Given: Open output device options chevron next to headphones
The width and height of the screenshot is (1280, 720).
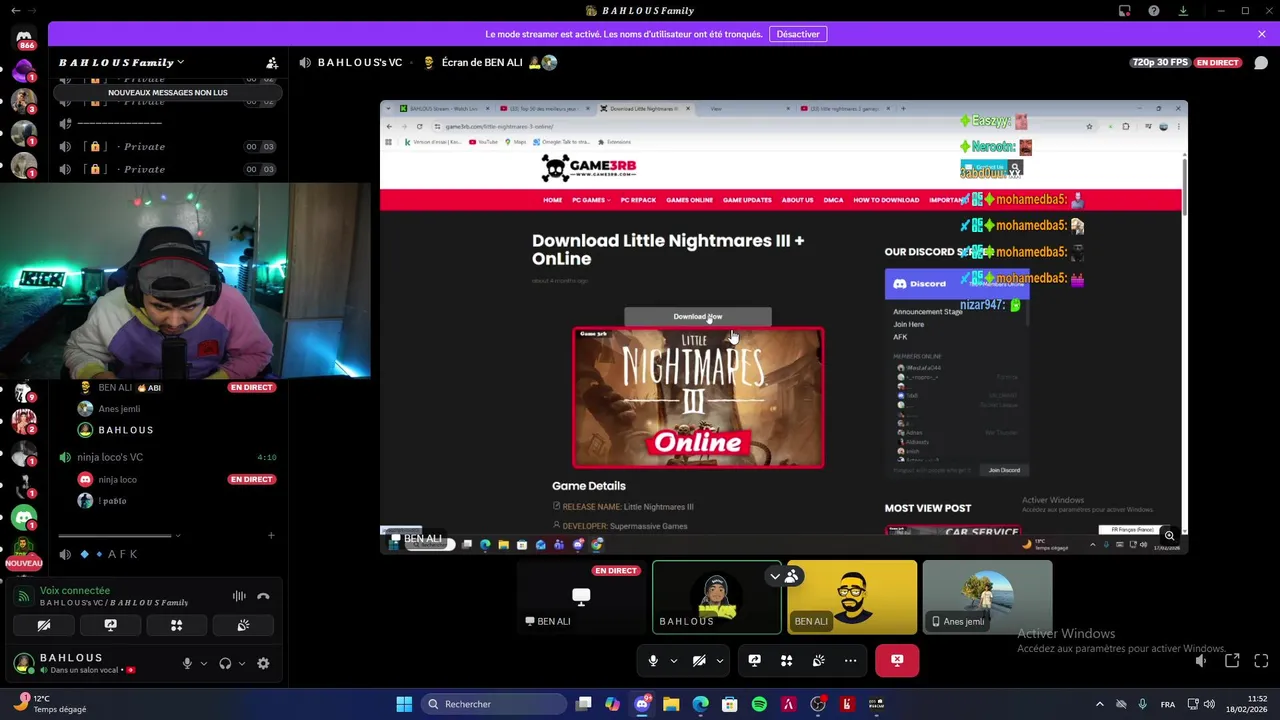Looking at the screenshot, I should [241, 663].
